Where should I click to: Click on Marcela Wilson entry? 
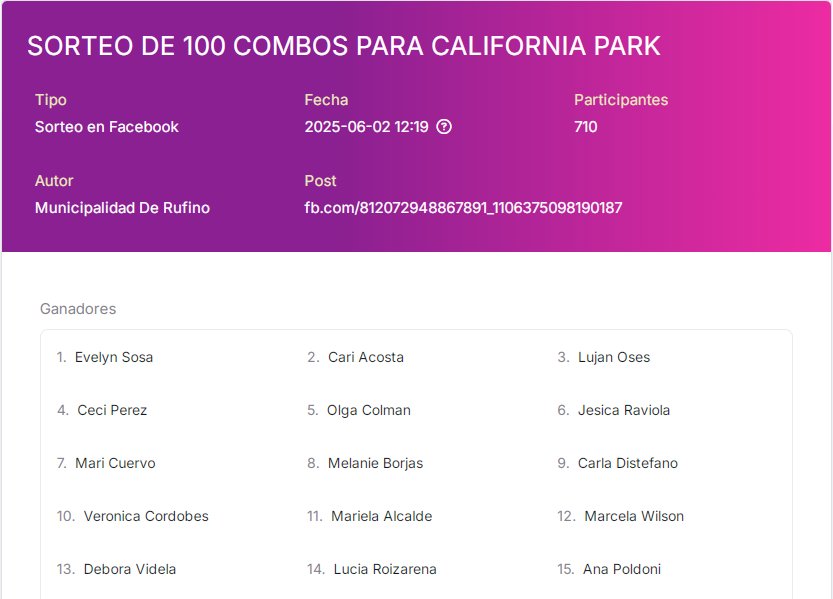(x=634, y=516)
